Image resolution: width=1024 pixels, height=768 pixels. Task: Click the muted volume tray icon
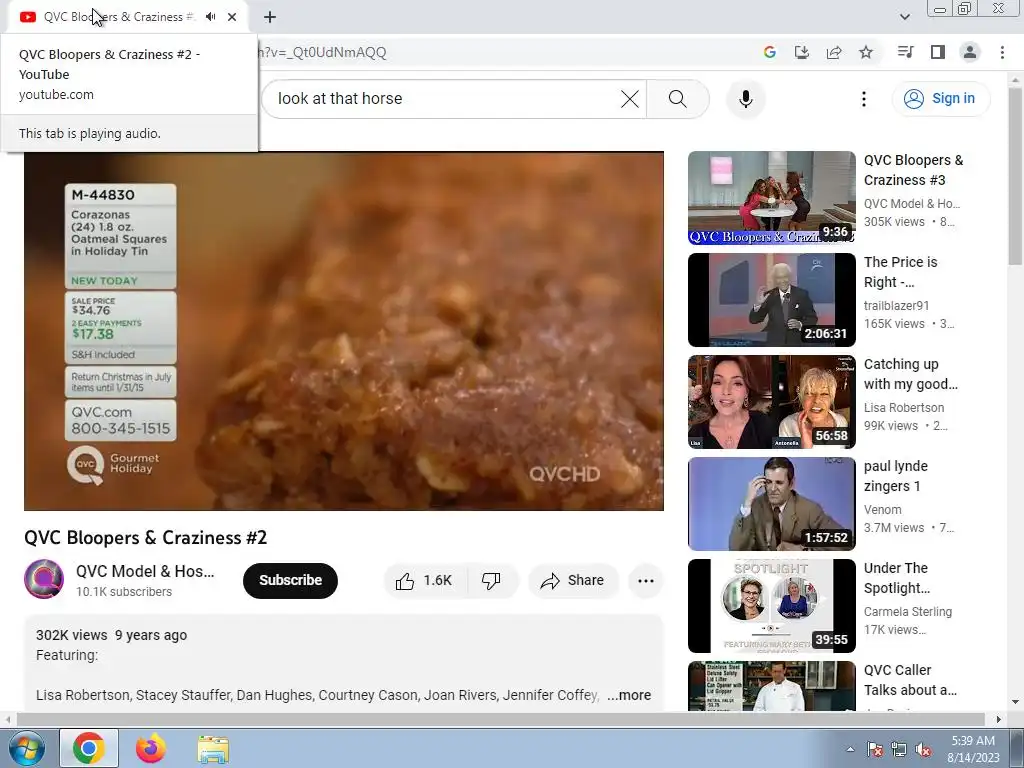923,749
